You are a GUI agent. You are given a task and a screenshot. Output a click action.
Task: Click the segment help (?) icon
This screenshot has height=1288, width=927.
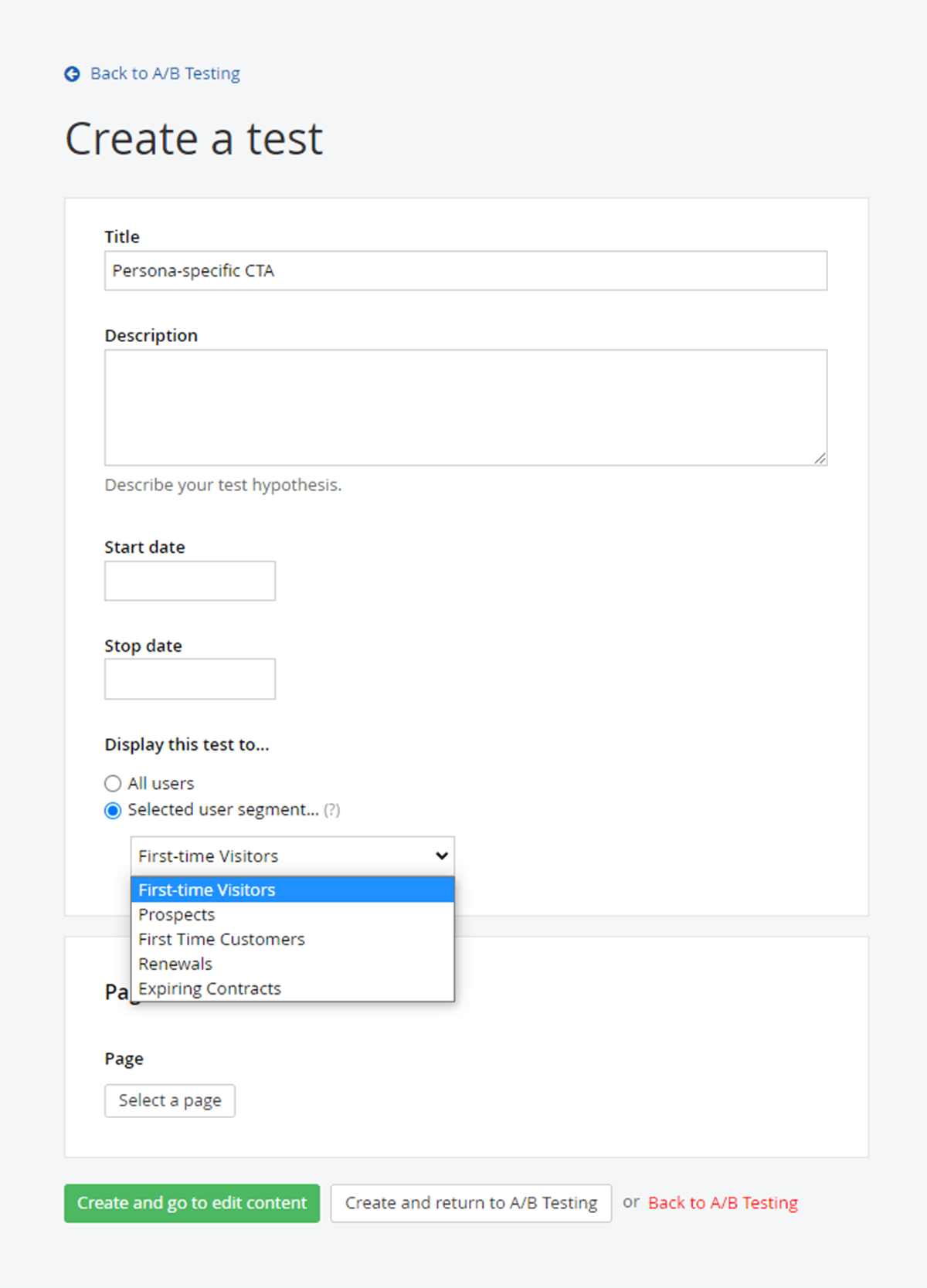[x=331, y=810]
